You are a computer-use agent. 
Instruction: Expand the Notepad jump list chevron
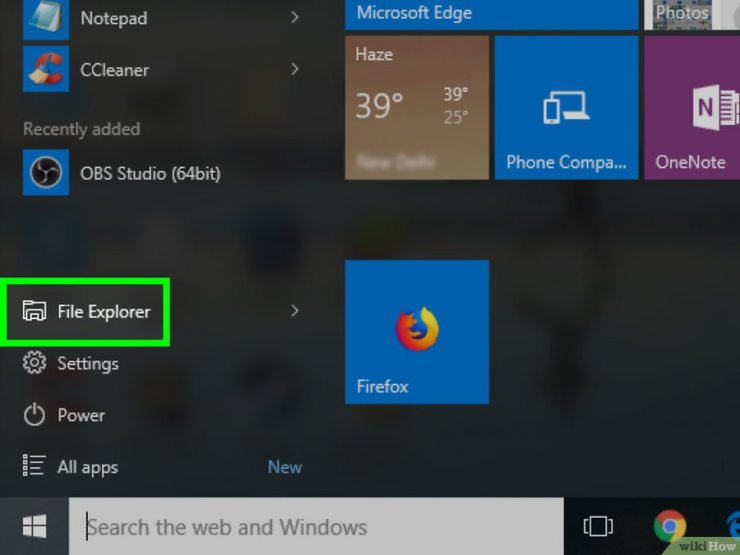pyautogui.click(x=295, y=18)
